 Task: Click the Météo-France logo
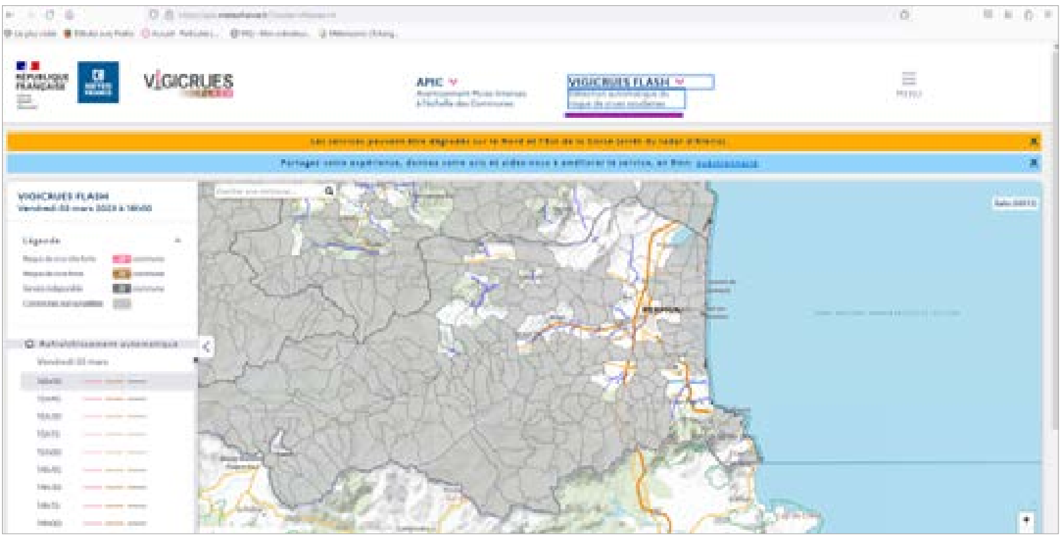98,82
